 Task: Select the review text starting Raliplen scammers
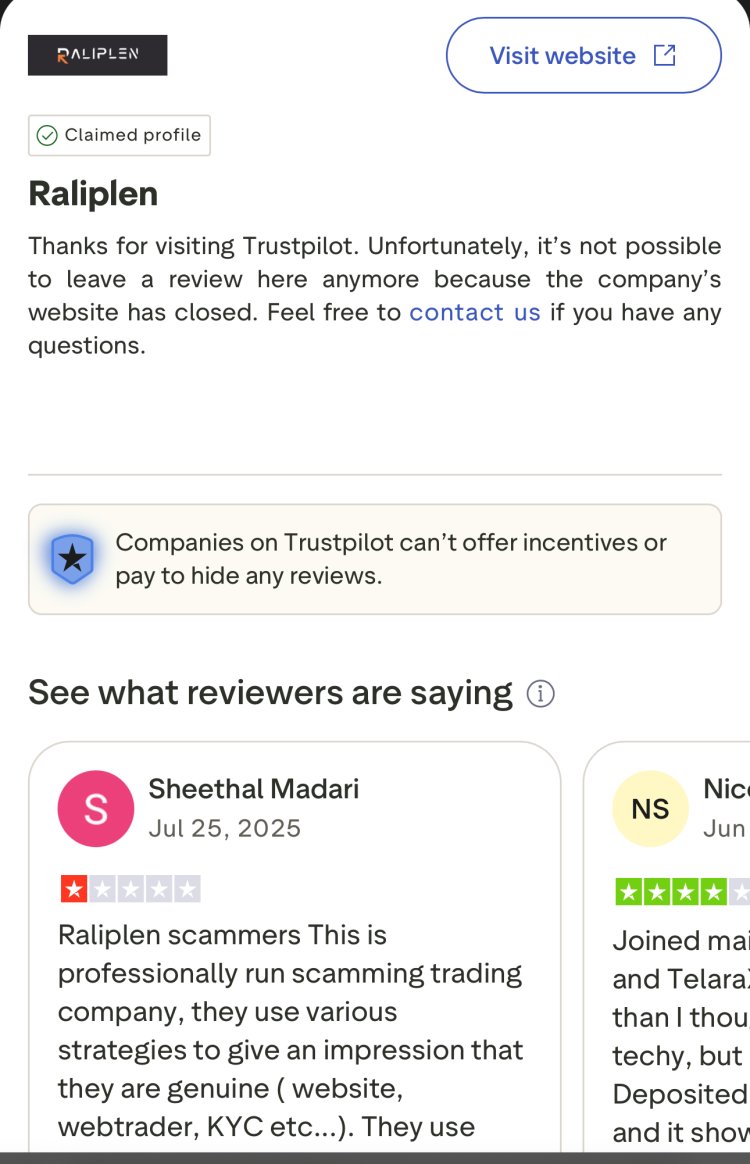(x=290, y=1030)
